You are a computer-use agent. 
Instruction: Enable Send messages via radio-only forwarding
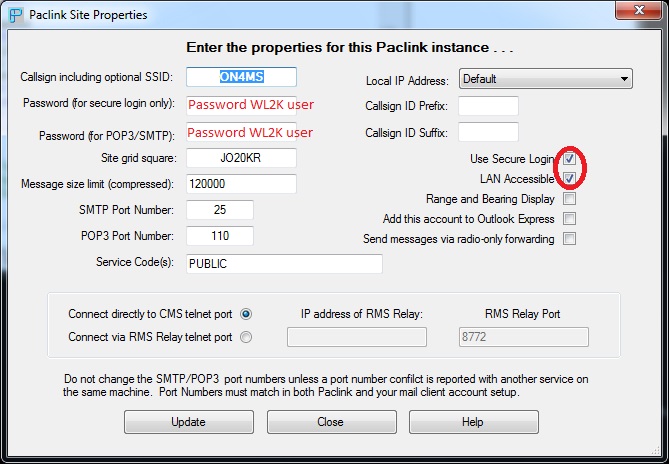(x=569, y=239)
